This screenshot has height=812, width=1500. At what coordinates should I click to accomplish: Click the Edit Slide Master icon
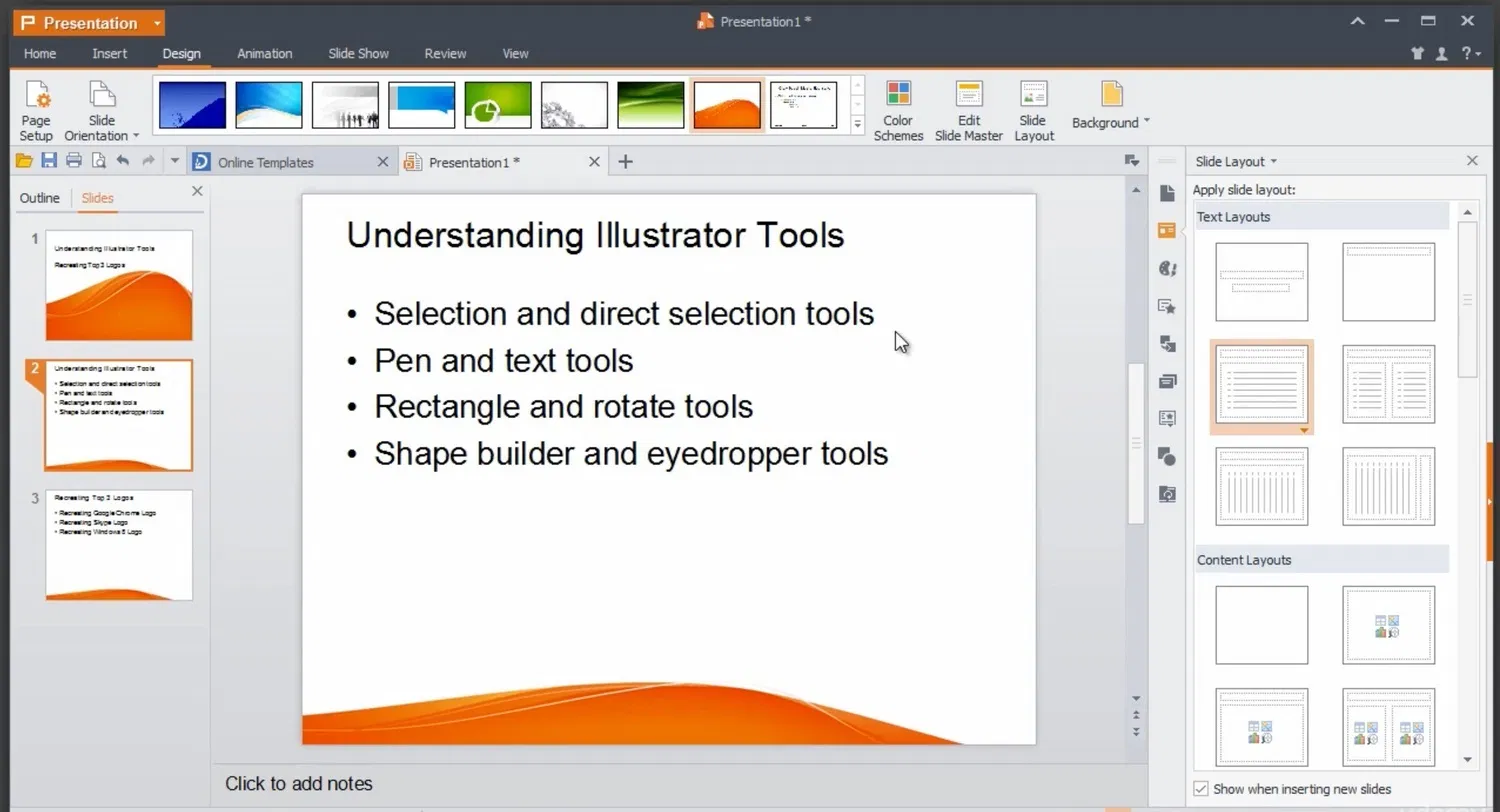tap(968, 95)
